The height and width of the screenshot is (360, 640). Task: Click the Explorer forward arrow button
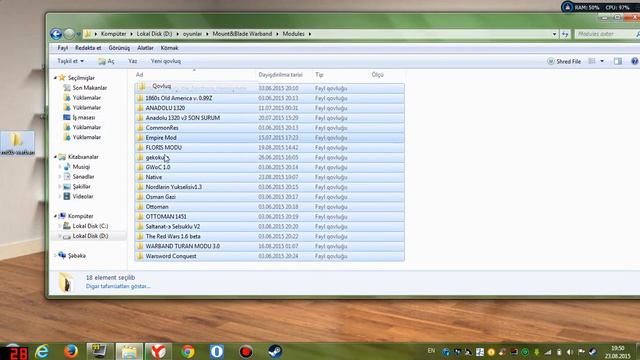click(x=69, y=34)
